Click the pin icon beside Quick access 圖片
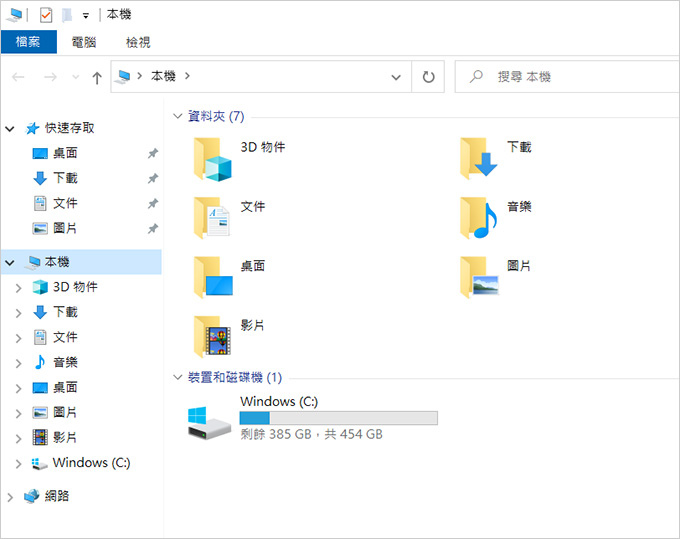680x539 pixels. pyautogui.click(x=153, y=229)
